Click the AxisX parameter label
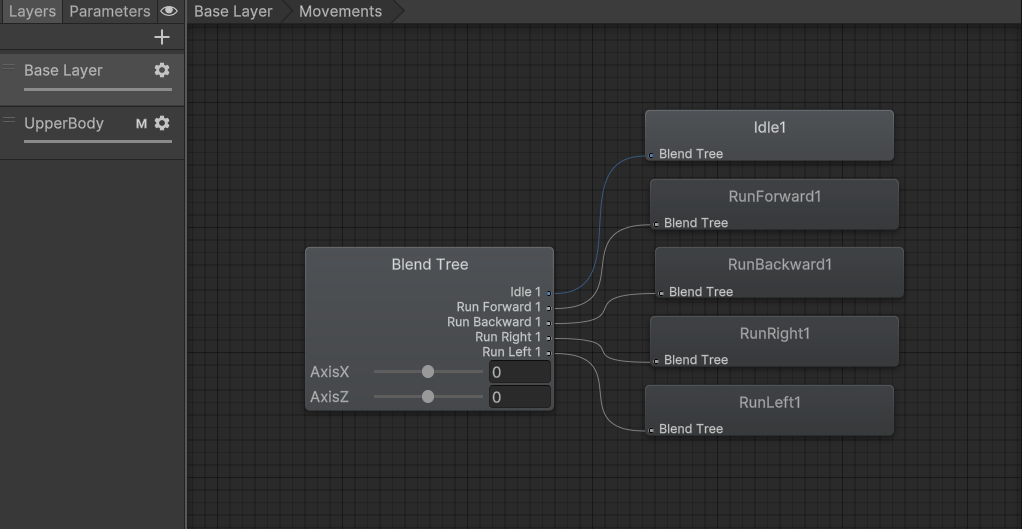 click(330, 372)
